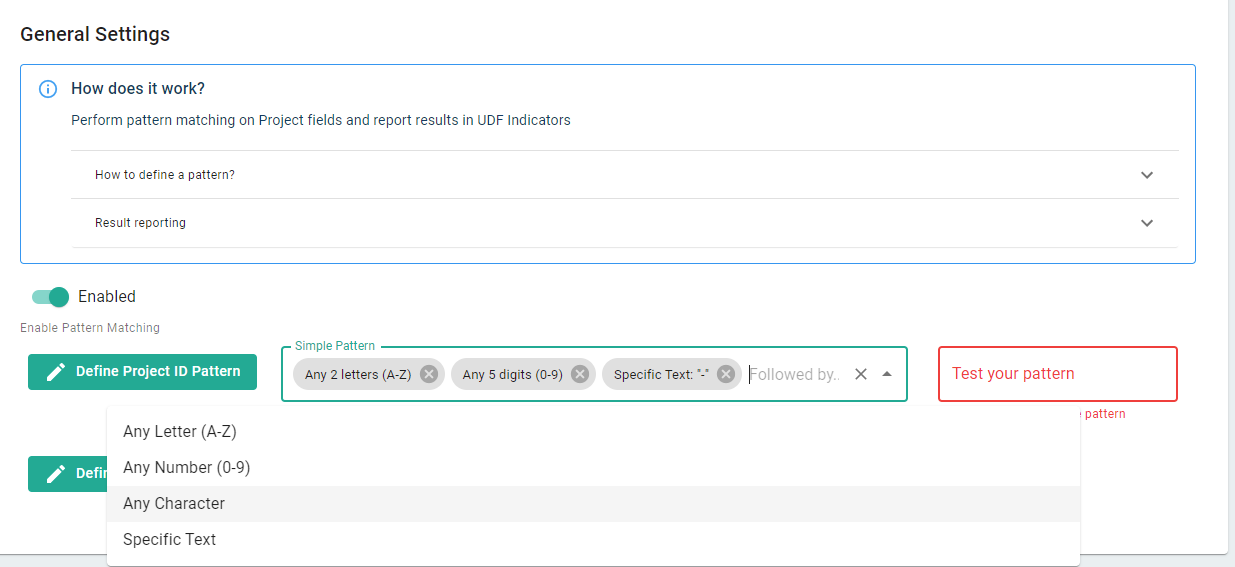Click the pencil icon on the partially hidden Define button
1235x567 pixels.
click(57, 473)
